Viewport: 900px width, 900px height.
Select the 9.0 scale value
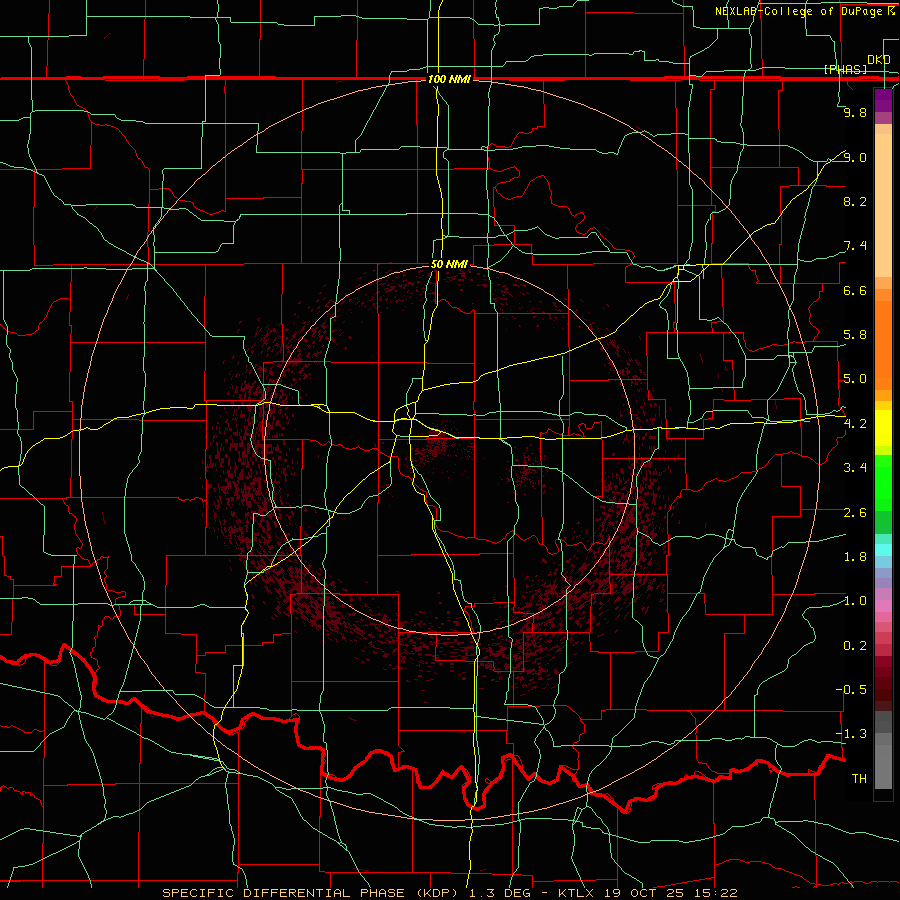tap(855, 157)
